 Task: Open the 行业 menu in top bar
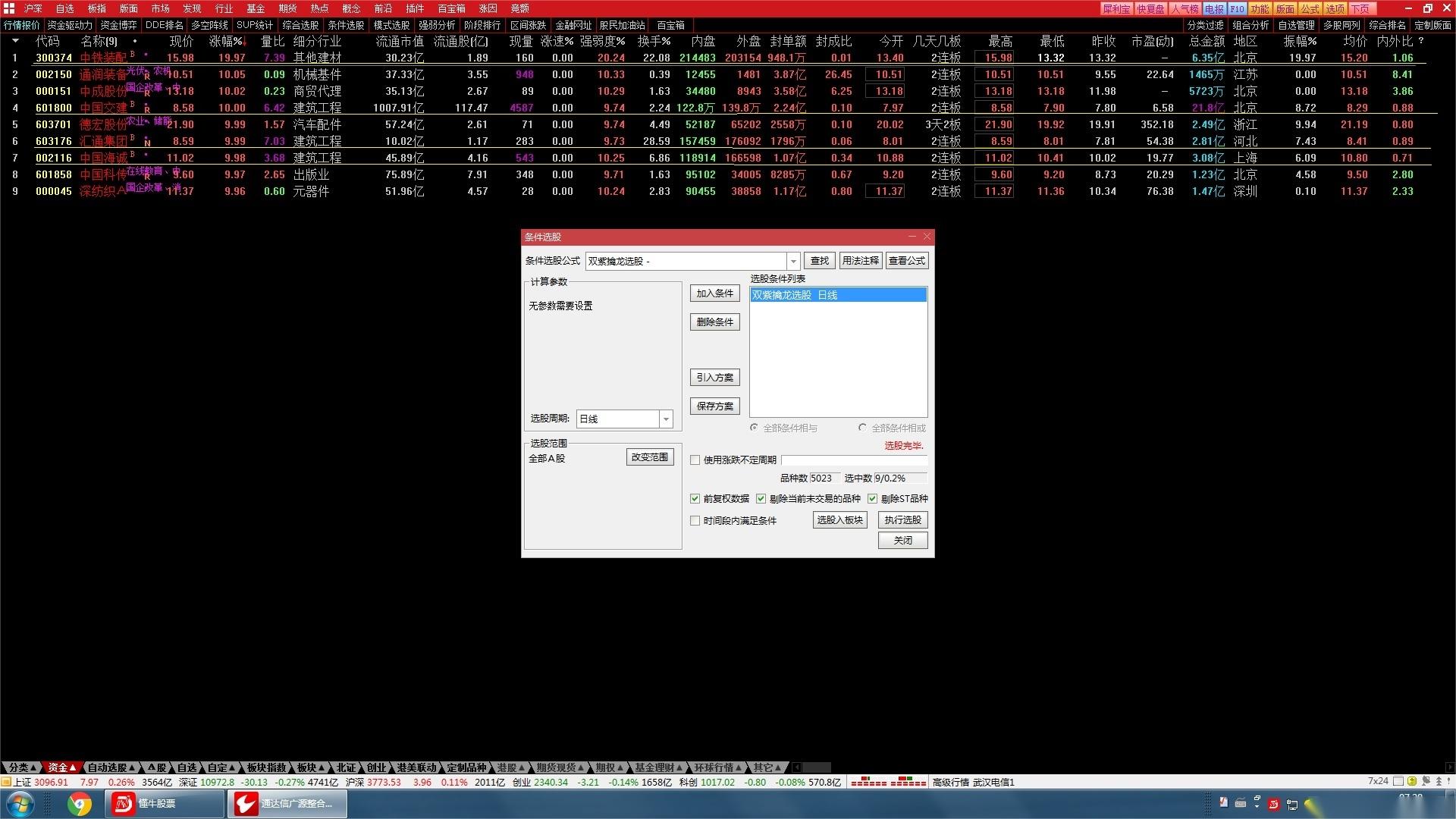click(224, 8)
